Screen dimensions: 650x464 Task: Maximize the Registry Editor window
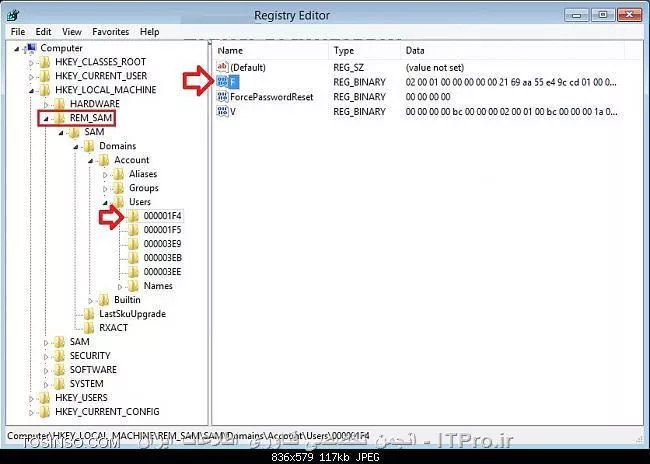[603, 15]
